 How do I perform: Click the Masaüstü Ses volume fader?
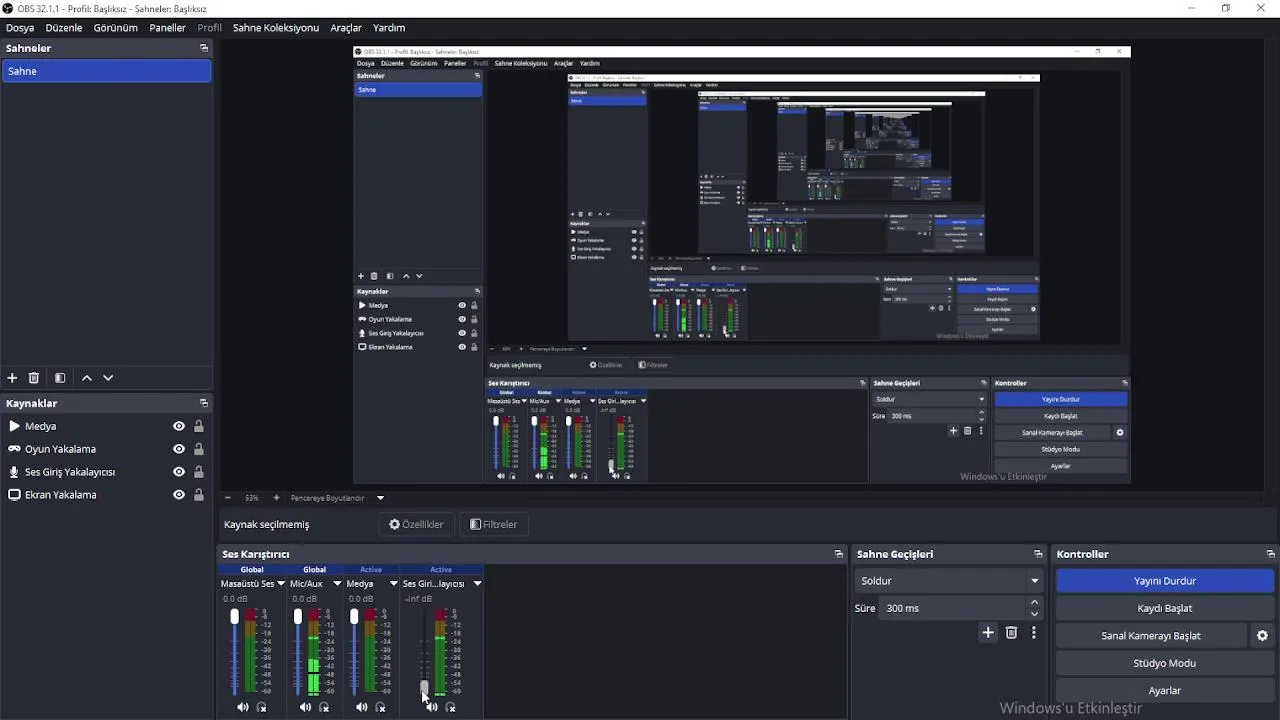coord(235,616)
